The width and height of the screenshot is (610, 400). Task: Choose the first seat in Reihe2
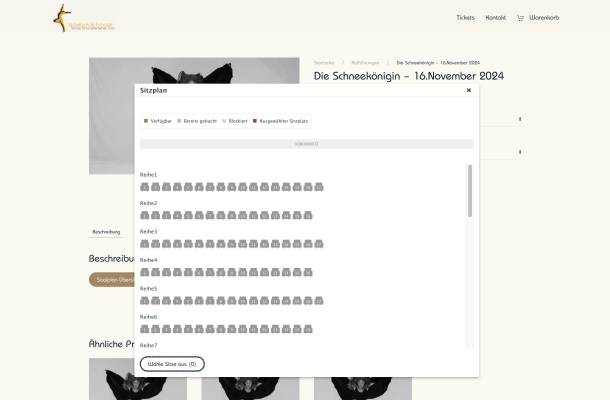pyautogui.click(x=145, y=215)
